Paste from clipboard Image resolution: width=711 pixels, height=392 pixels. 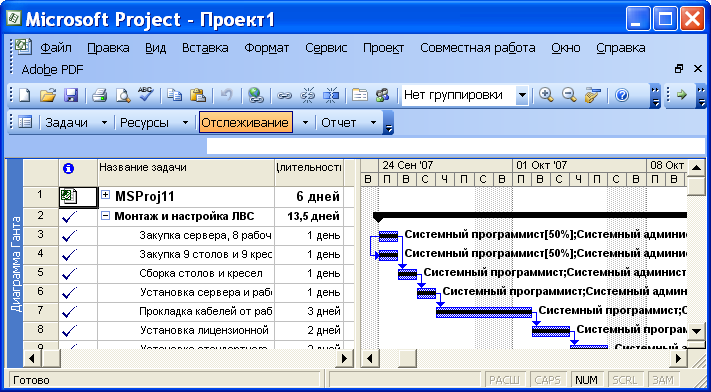pos(198,95)
